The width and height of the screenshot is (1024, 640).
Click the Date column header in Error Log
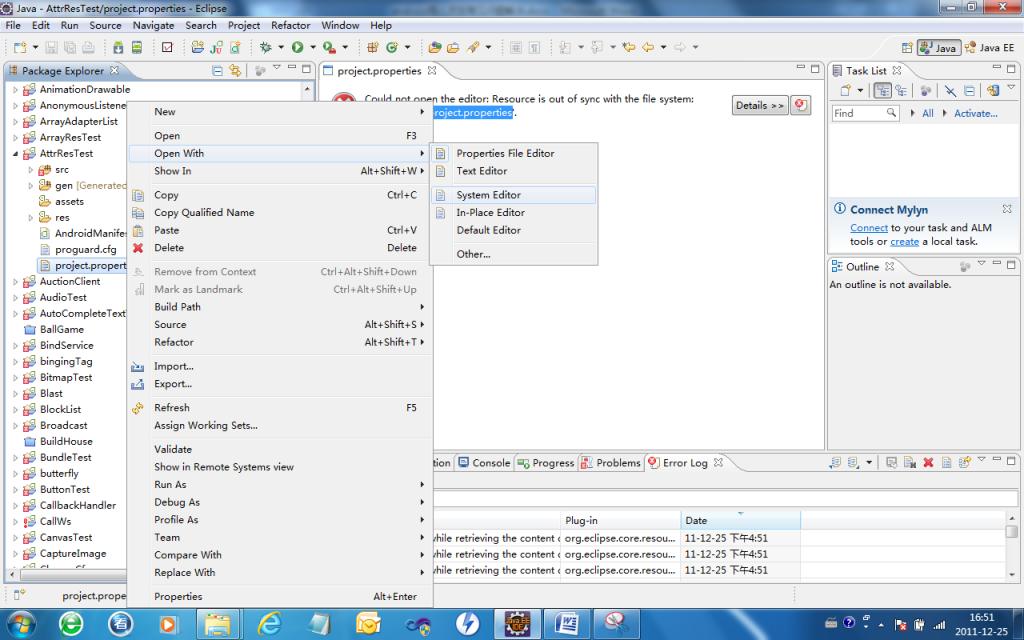coord(740,520)
